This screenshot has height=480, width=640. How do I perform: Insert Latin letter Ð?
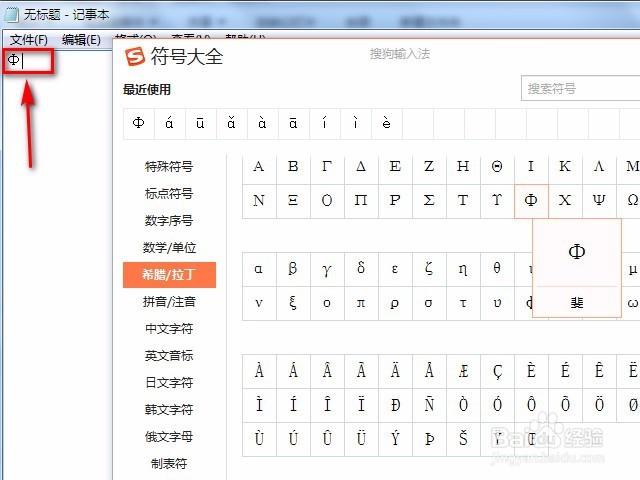(395, 405)
